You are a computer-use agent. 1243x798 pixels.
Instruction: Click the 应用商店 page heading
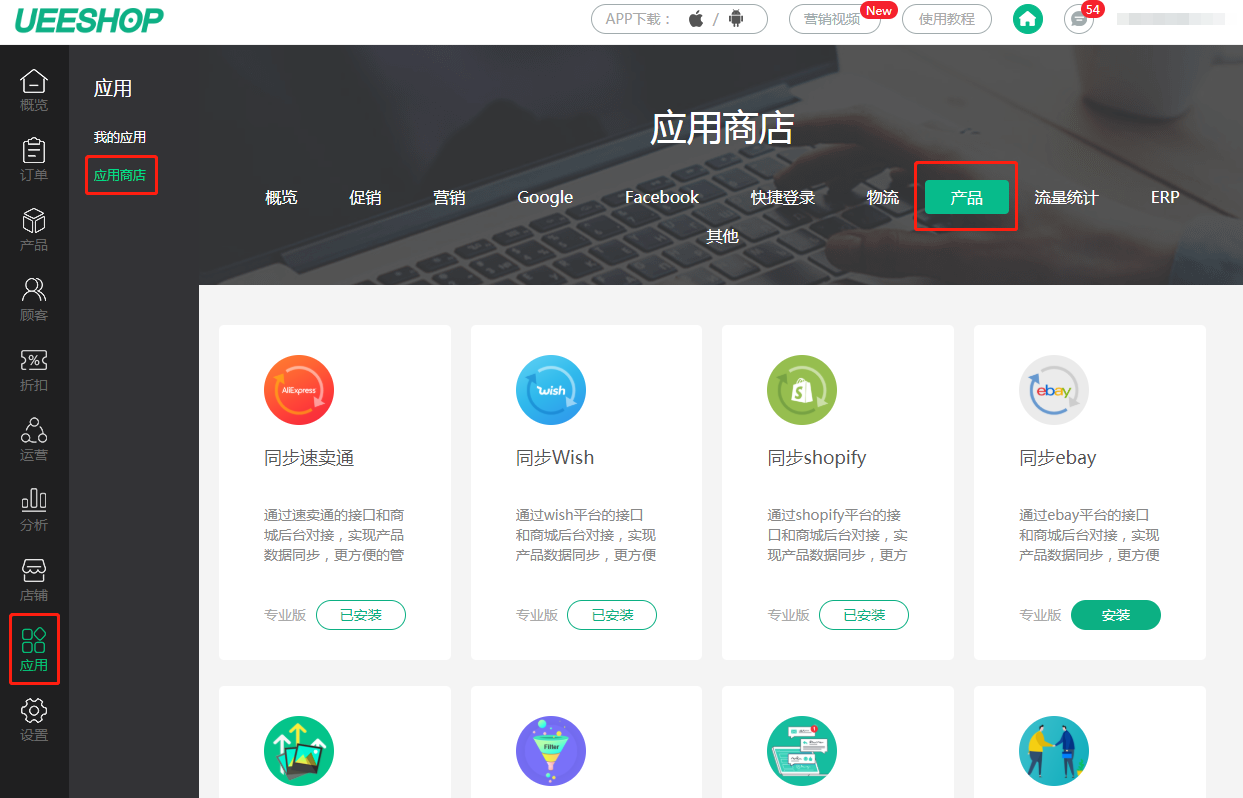pos(722,128)
